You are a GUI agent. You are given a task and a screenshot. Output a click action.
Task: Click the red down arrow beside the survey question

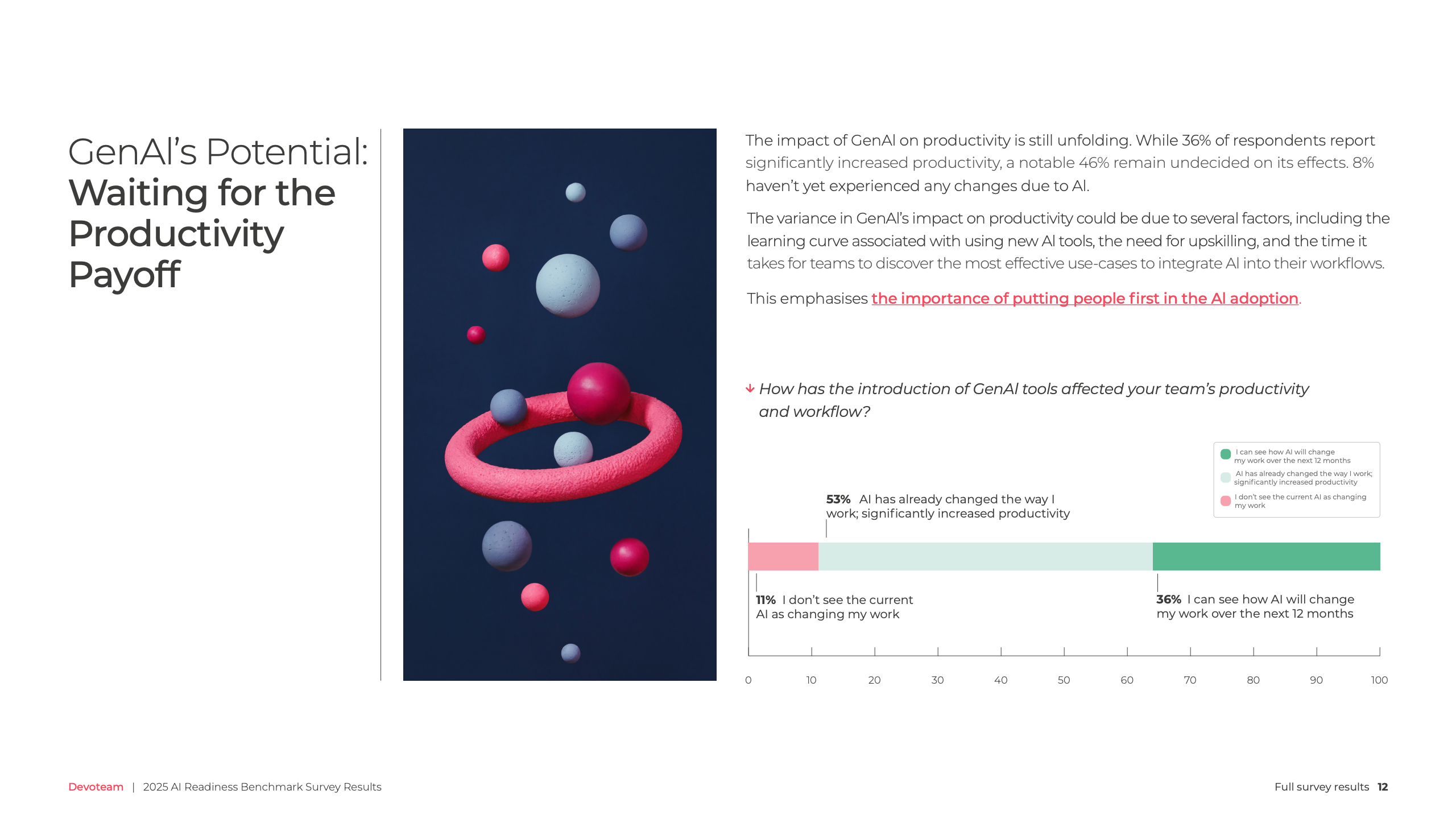(x=750, y=388)
